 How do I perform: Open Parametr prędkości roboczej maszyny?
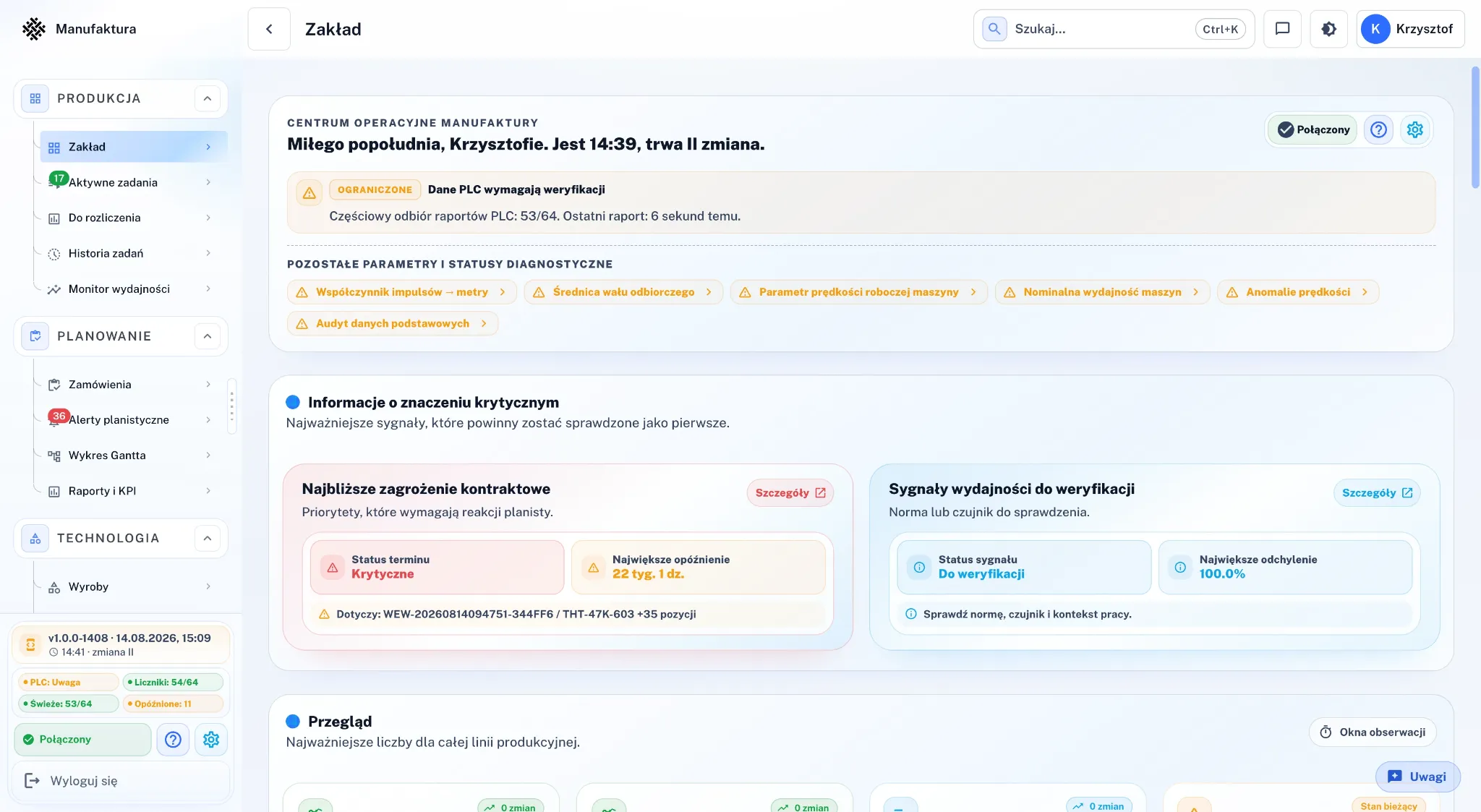pos(858,292)
